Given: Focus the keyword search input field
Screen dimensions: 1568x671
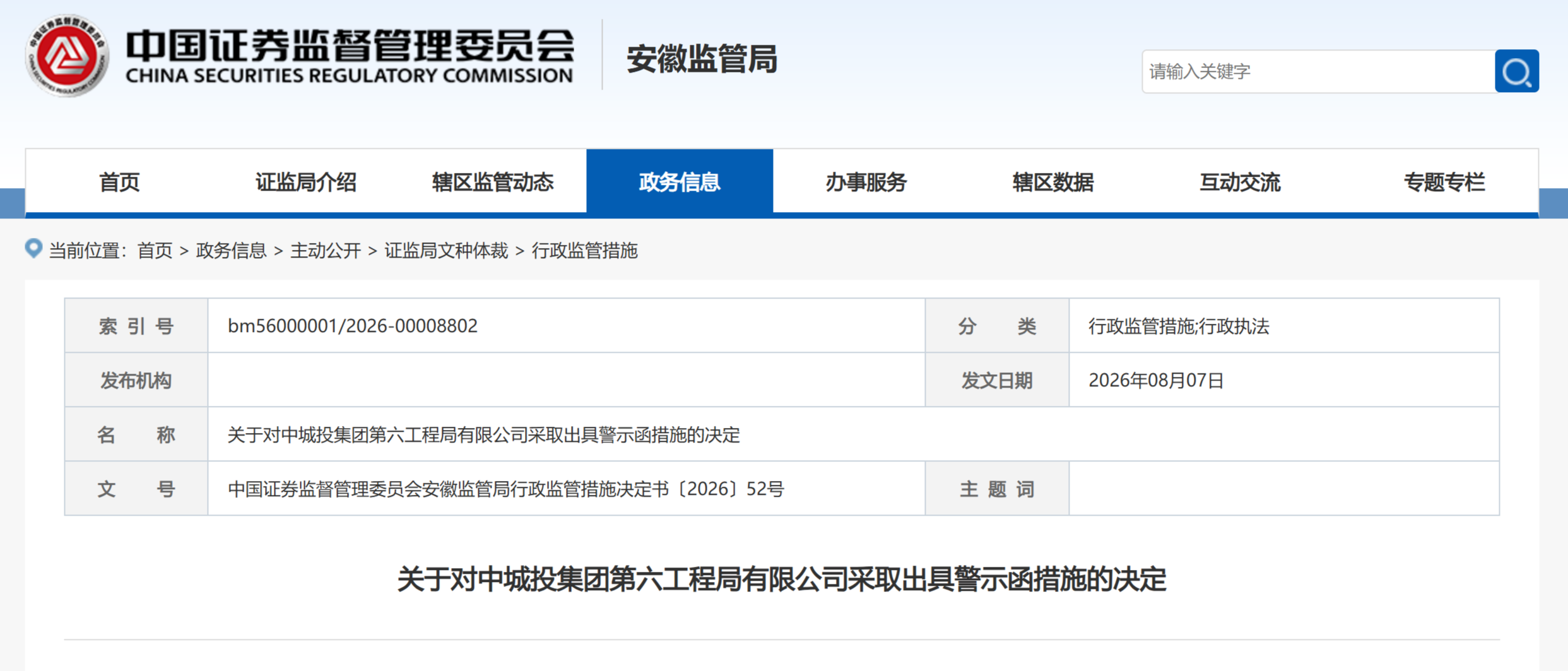Looking at the screenshot, I should pos(1318,71).
